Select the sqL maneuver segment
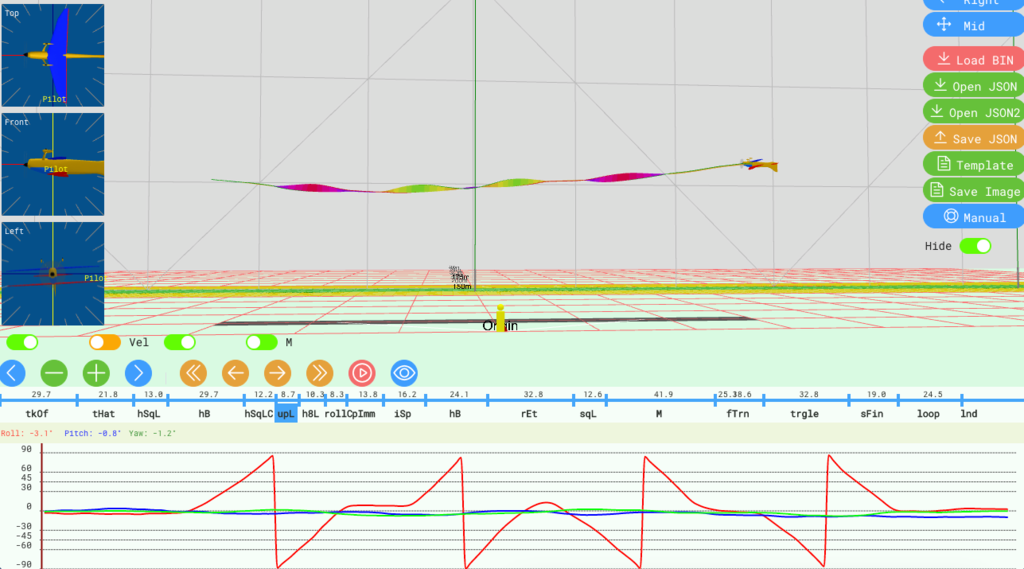This screenshot has height=569, width=1024. pyautogui.click(x=588, y=414)
